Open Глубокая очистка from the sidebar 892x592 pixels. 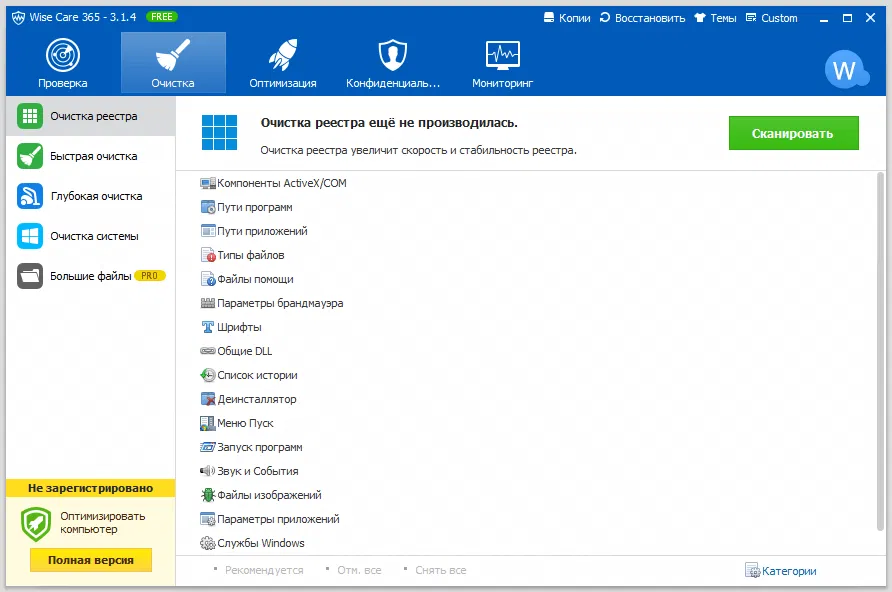coord(30,195)
